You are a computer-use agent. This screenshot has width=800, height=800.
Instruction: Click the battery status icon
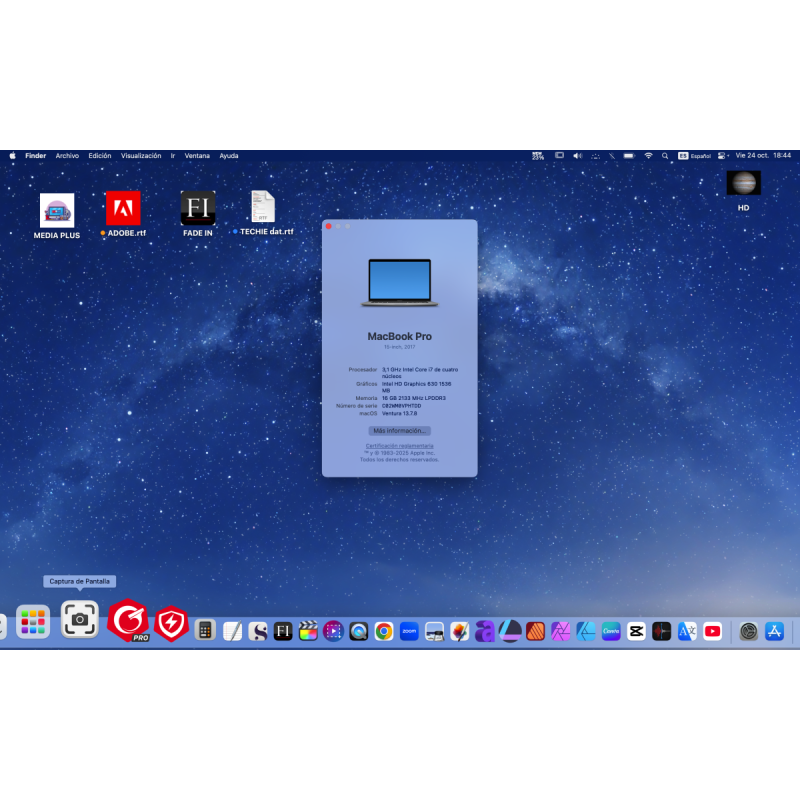629,156
